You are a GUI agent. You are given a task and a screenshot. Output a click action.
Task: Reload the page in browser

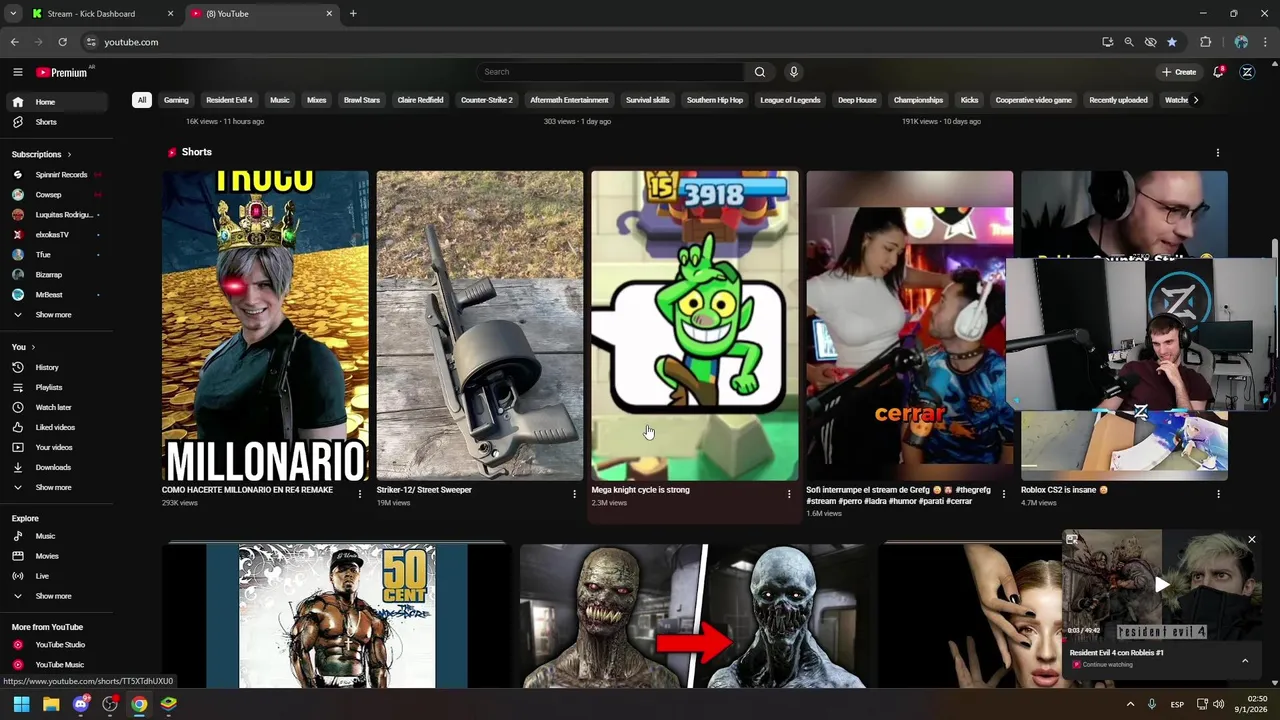[62, 42]
